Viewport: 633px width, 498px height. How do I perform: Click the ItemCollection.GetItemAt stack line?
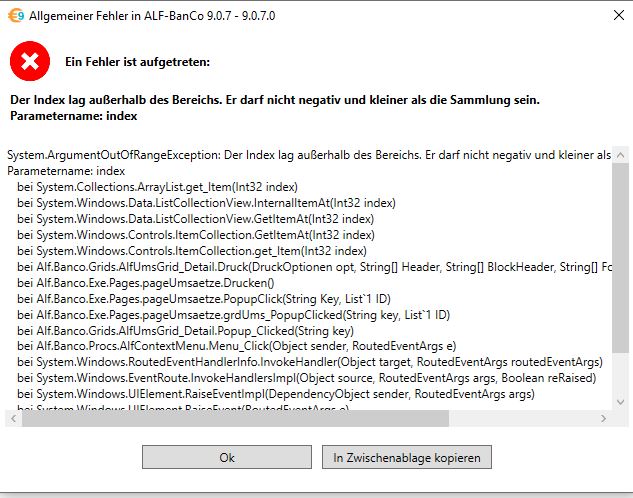[x=196, y=234]
